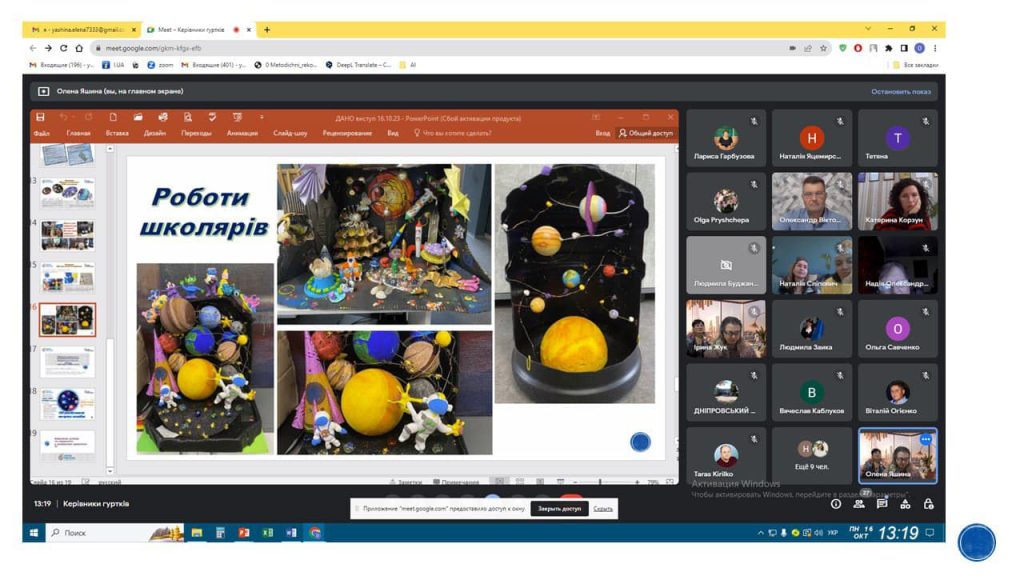Switch to the Дизайн ribbon tab

(x=155, y=133)
